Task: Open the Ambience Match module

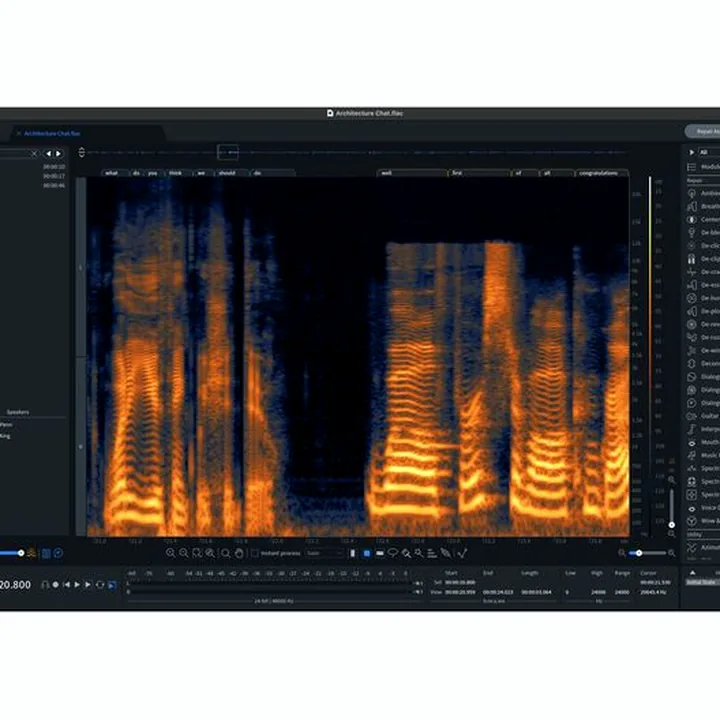Action: (703, 193)
